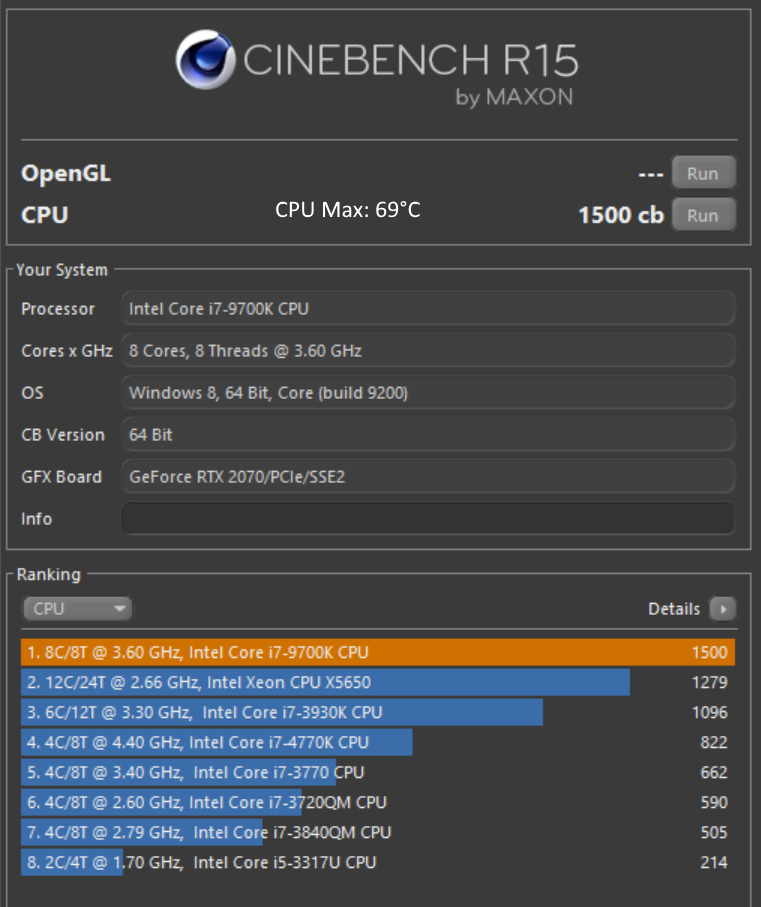Click the 1500 cb CPU score

coord(620,215)
